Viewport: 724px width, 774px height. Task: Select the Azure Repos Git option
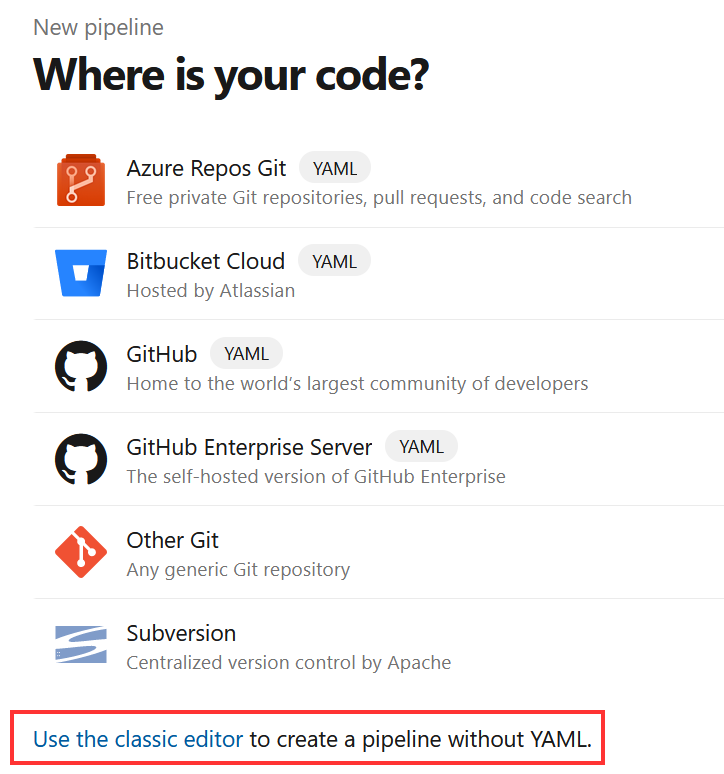[379, 181]
